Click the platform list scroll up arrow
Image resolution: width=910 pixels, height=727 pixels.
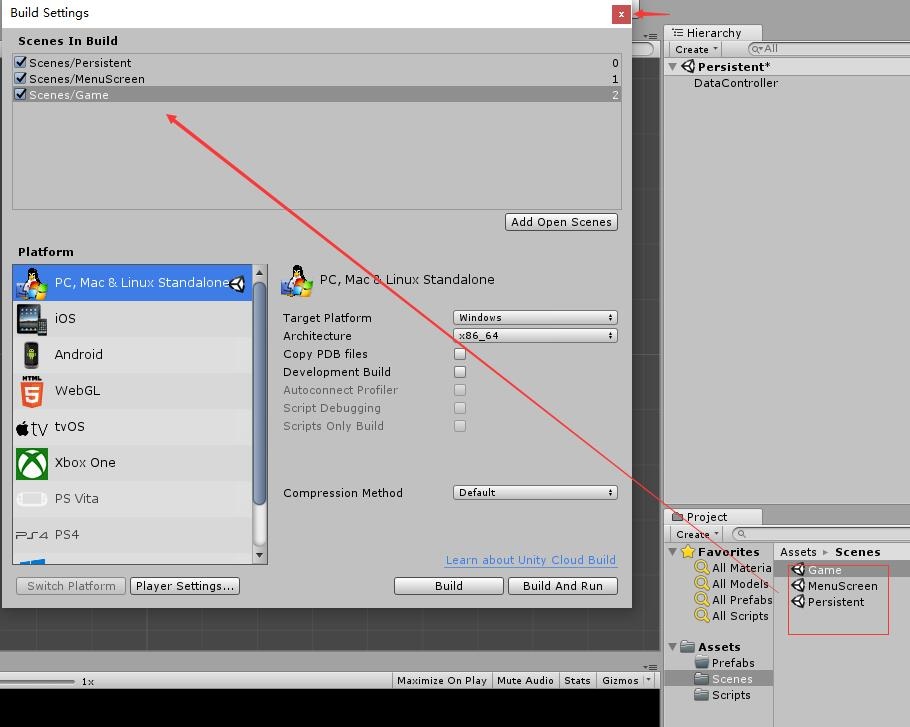tap(259, 273)
